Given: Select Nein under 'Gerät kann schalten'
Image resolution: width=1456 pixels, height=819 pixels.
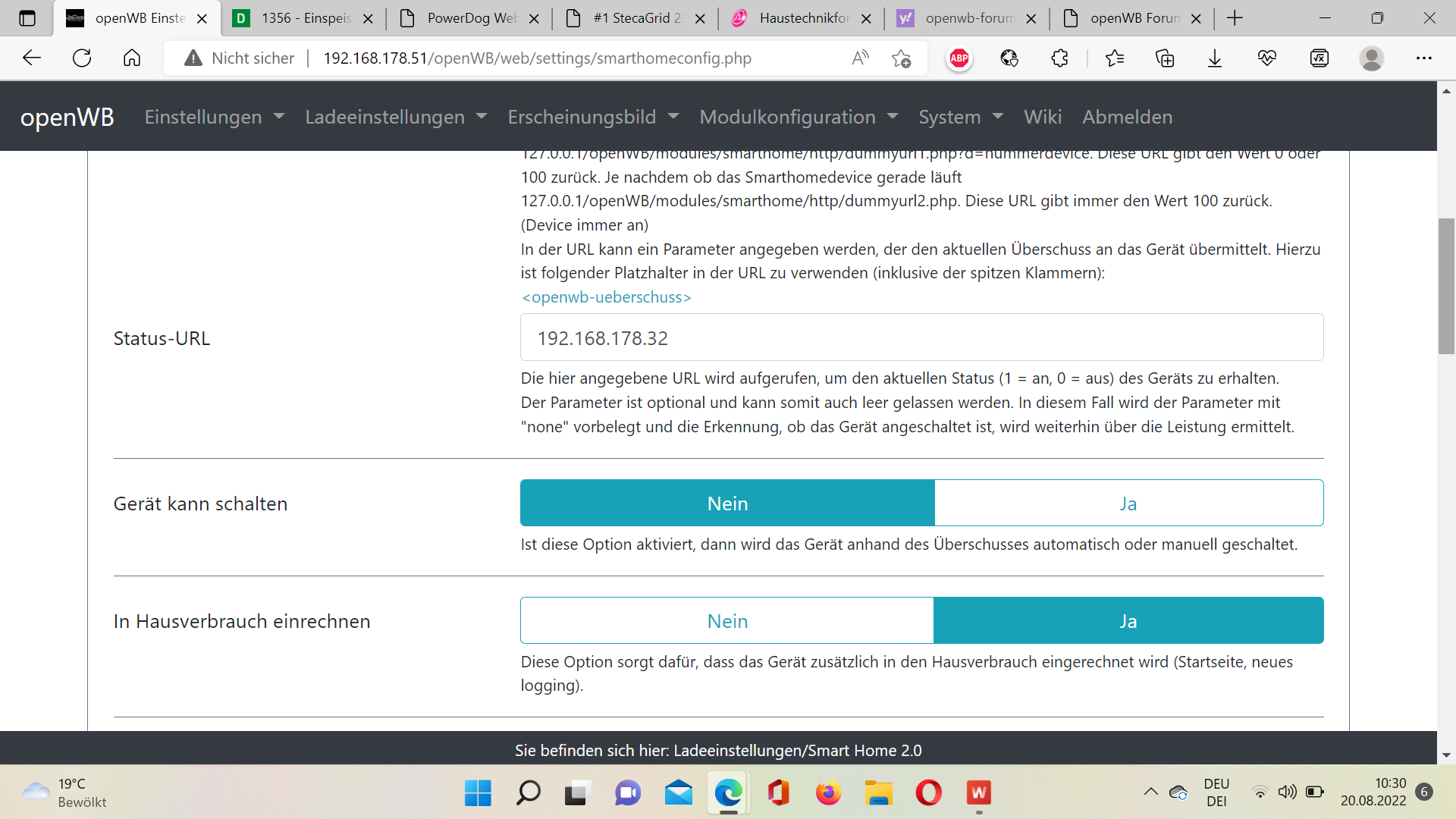Looking at the screenshot, I should (726, 504).
